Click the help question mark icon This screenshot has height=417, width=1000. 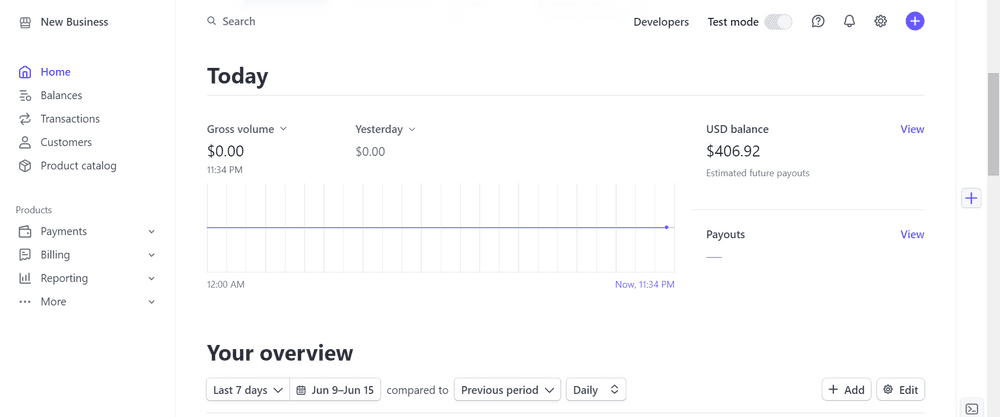(x=818, y=21)
